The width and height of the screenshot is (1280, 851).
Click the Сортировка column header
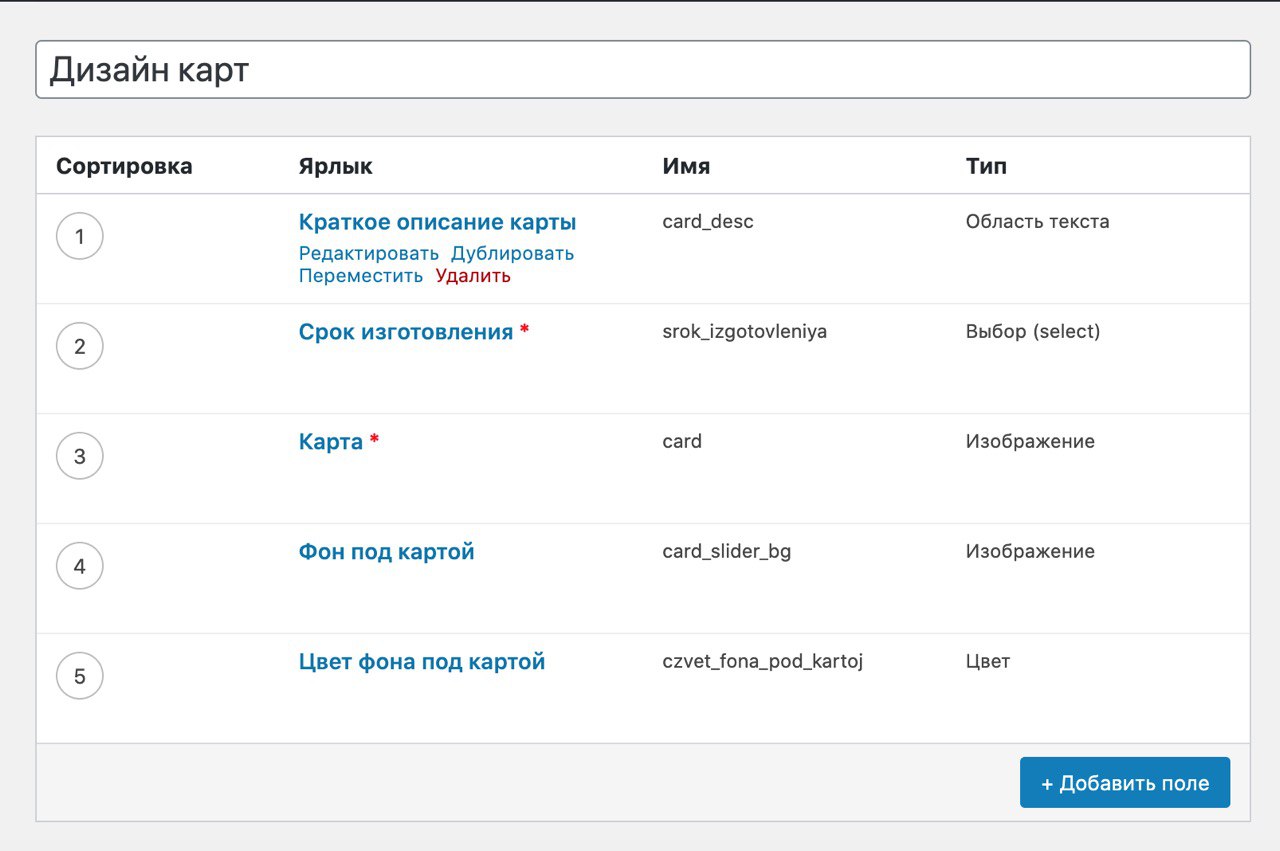click(124, 166)
